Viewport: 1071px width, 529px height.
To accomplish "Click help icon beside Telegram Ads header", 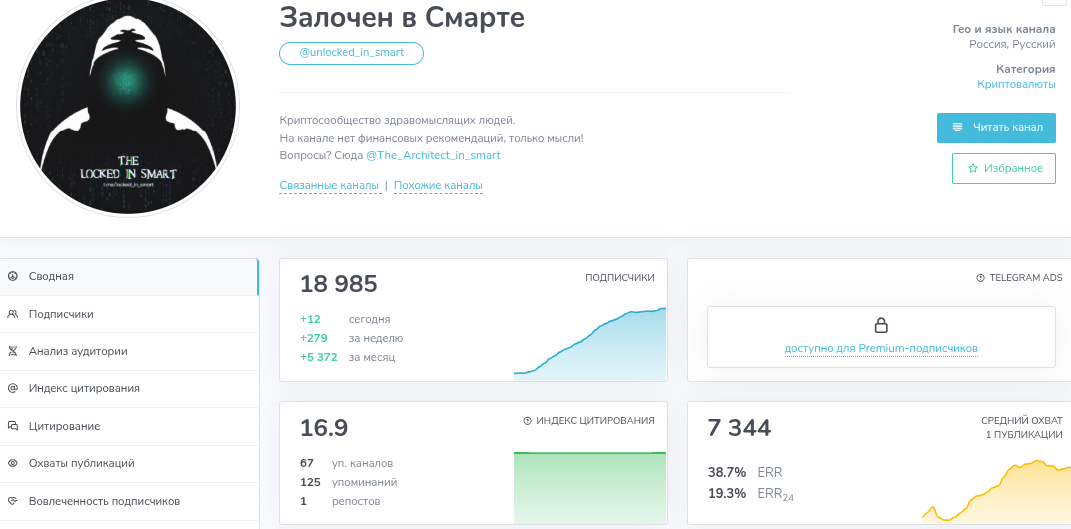I will point(980,278).
